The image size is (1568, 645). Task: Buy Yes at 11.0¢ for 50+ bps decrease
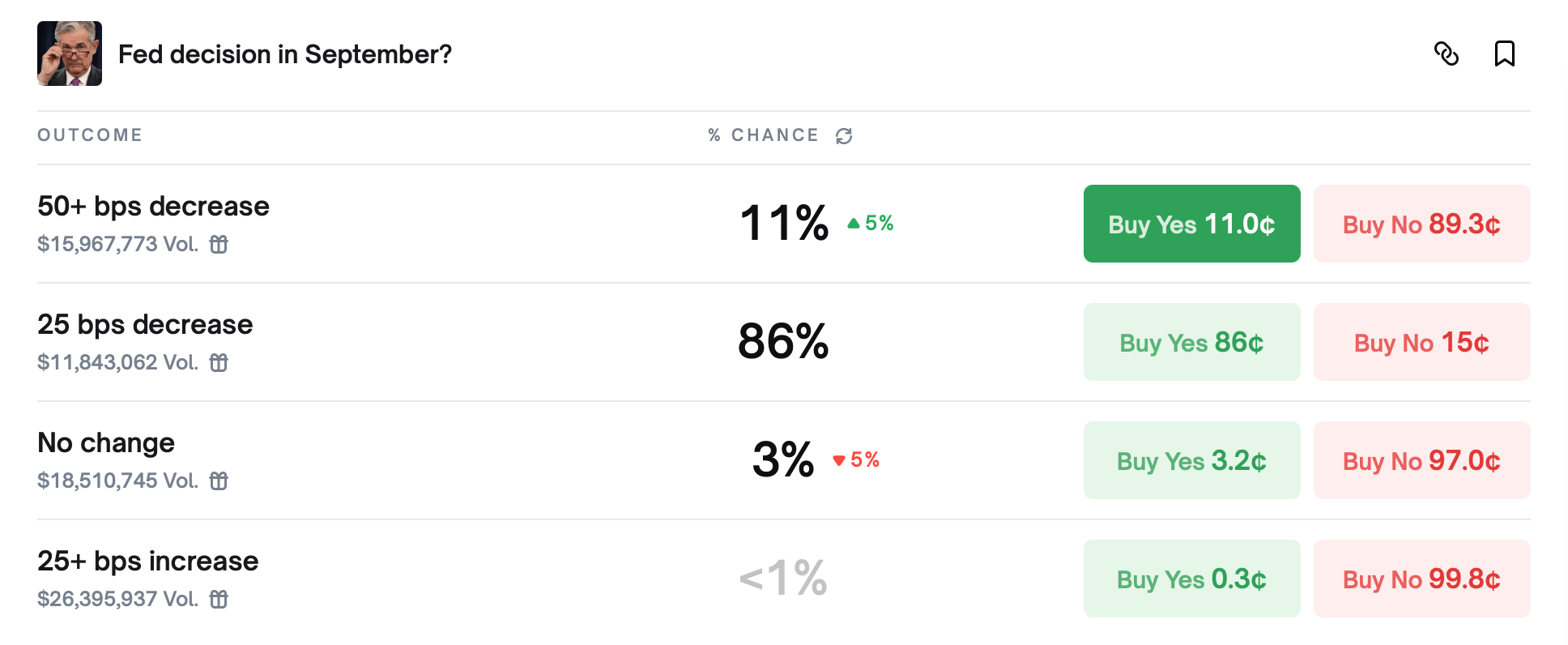pyautogui.click(x=1191, y=224)
